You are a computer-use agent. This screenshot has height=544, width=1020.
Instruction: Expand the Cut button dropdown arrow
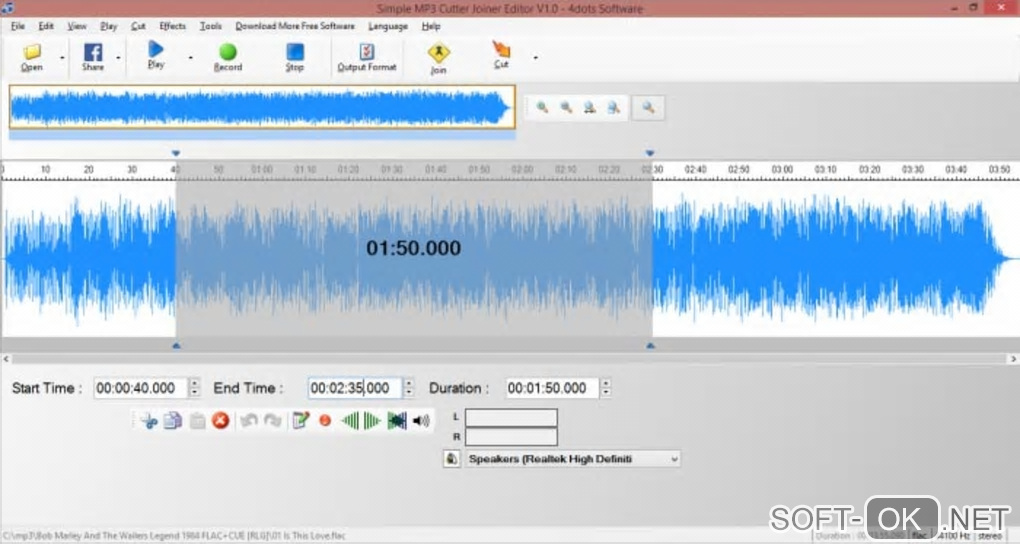[535, 58]
